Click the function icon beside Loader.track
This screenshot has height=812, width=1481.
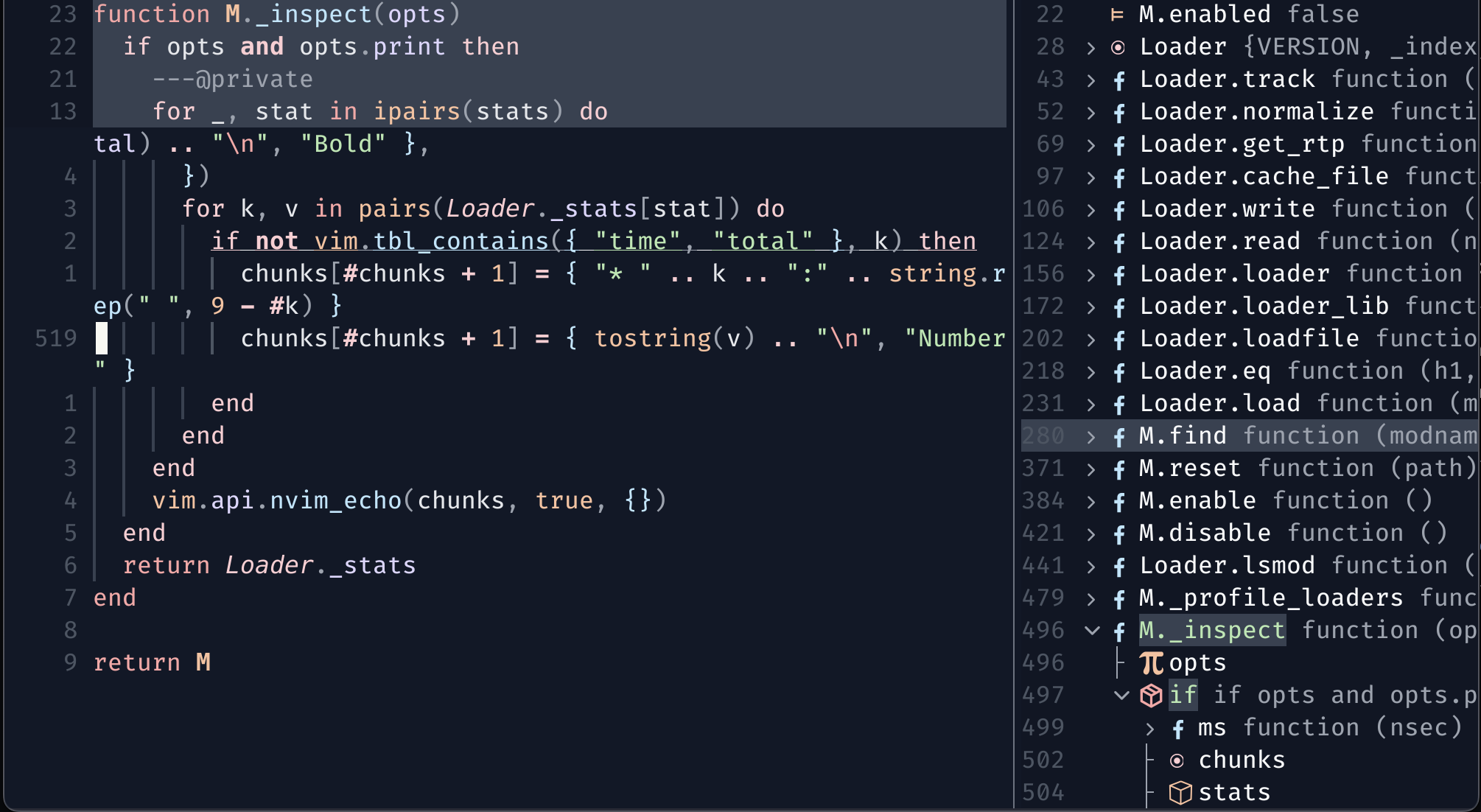pyautogui.click(x=1118, y=78)
